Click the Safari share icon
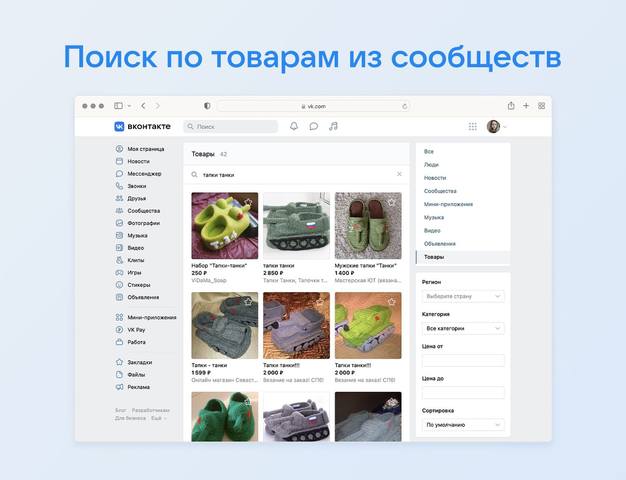The width and height of the screenshot is (626, 480). point(511,105)
